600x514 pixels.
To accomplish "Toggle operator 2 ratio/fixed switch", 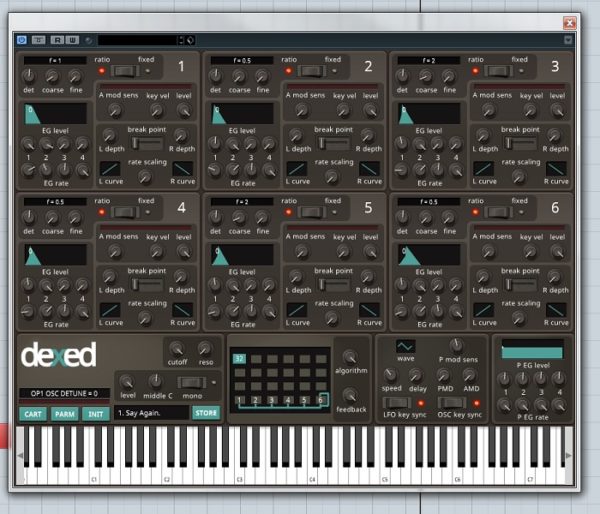I will coord(311,71).
